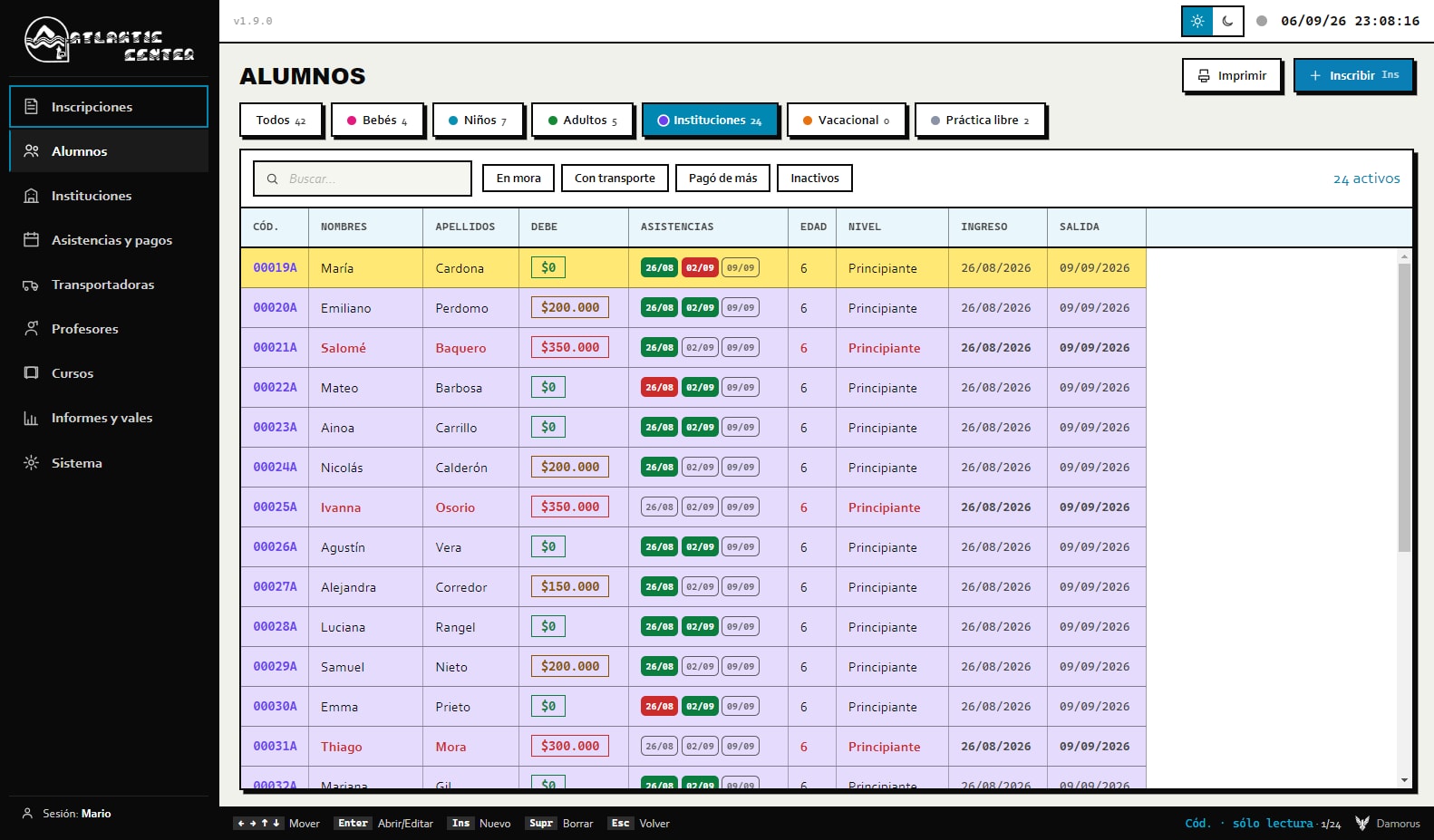The width and height of the screenshot is (1434, 840).
Task: Select the Niños tab
Action: [478, 120]
